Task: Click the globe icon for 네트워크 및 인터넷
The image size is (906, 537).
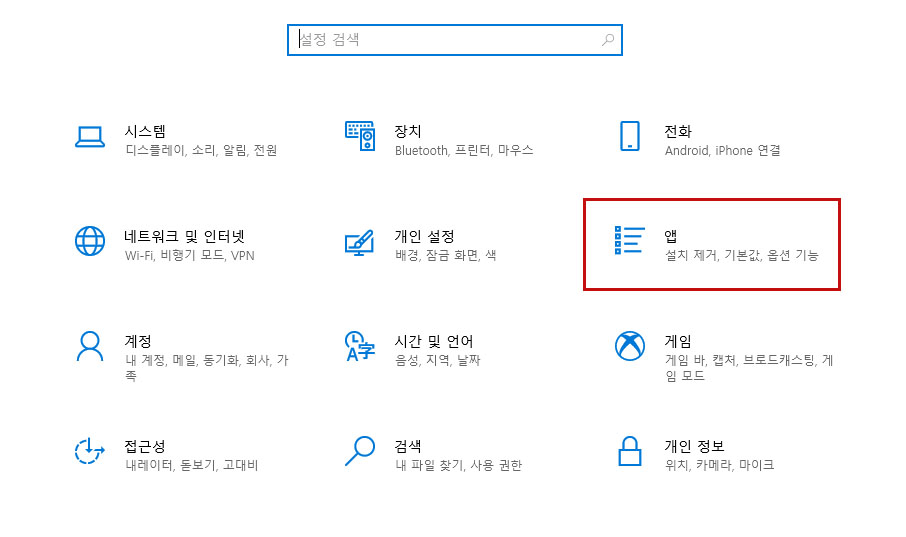Action: coord(90,241)
